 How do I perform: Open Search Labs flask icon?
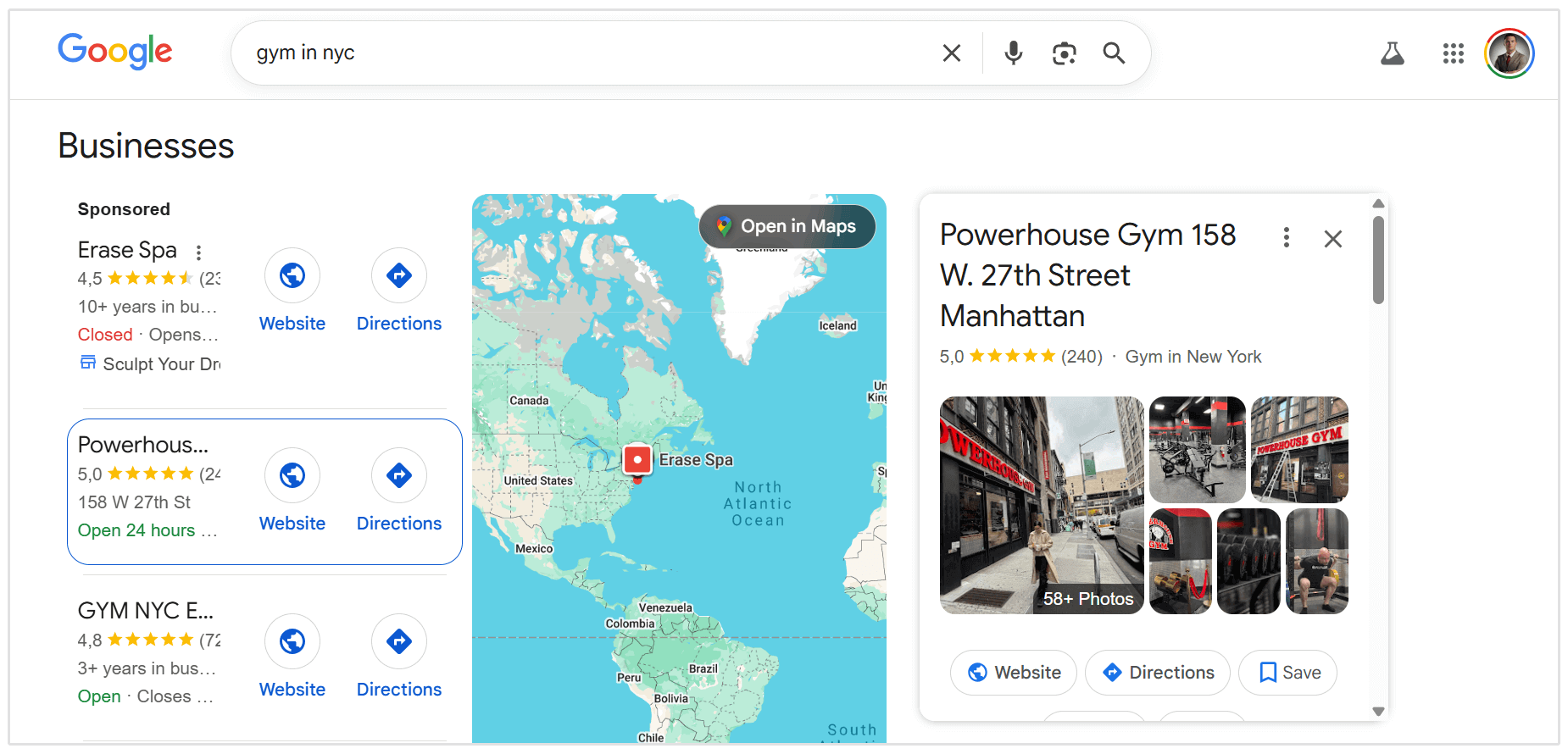(x=1392, y=53)
